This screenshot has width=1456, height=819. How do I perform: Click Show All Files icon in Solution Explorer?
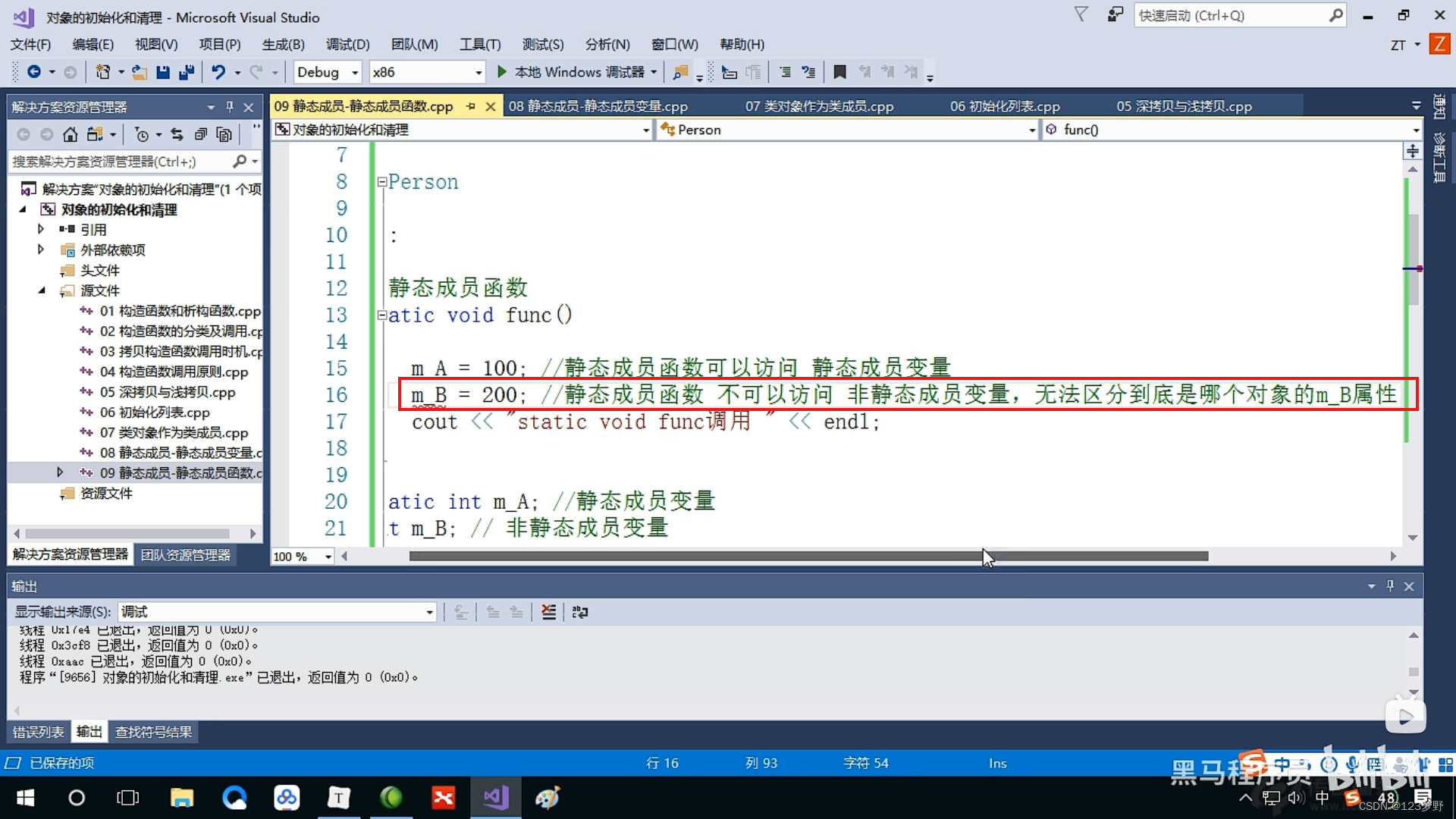point(224,134)
